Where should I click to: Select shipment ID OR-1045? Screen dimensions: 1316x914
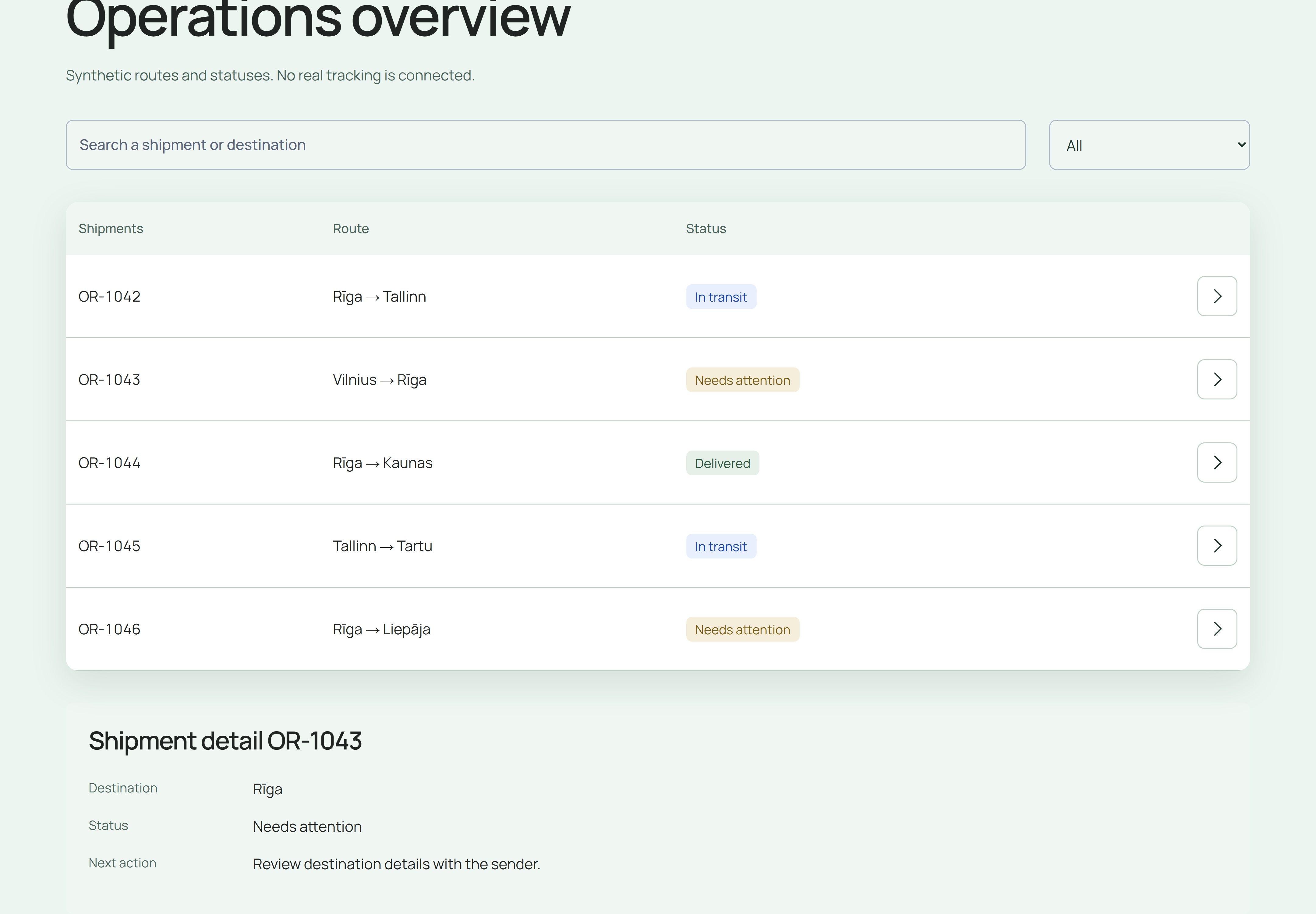109,546
